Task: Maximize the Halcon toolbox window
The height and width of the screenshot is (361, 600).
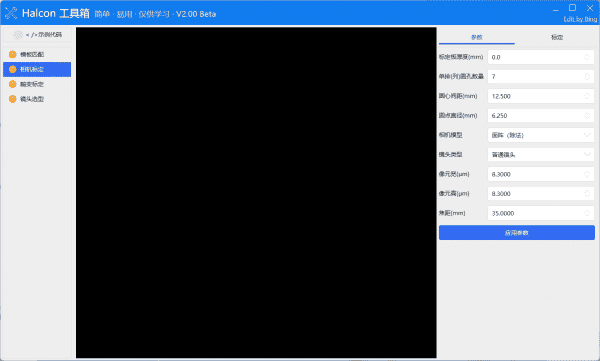Action: (572, 8)
